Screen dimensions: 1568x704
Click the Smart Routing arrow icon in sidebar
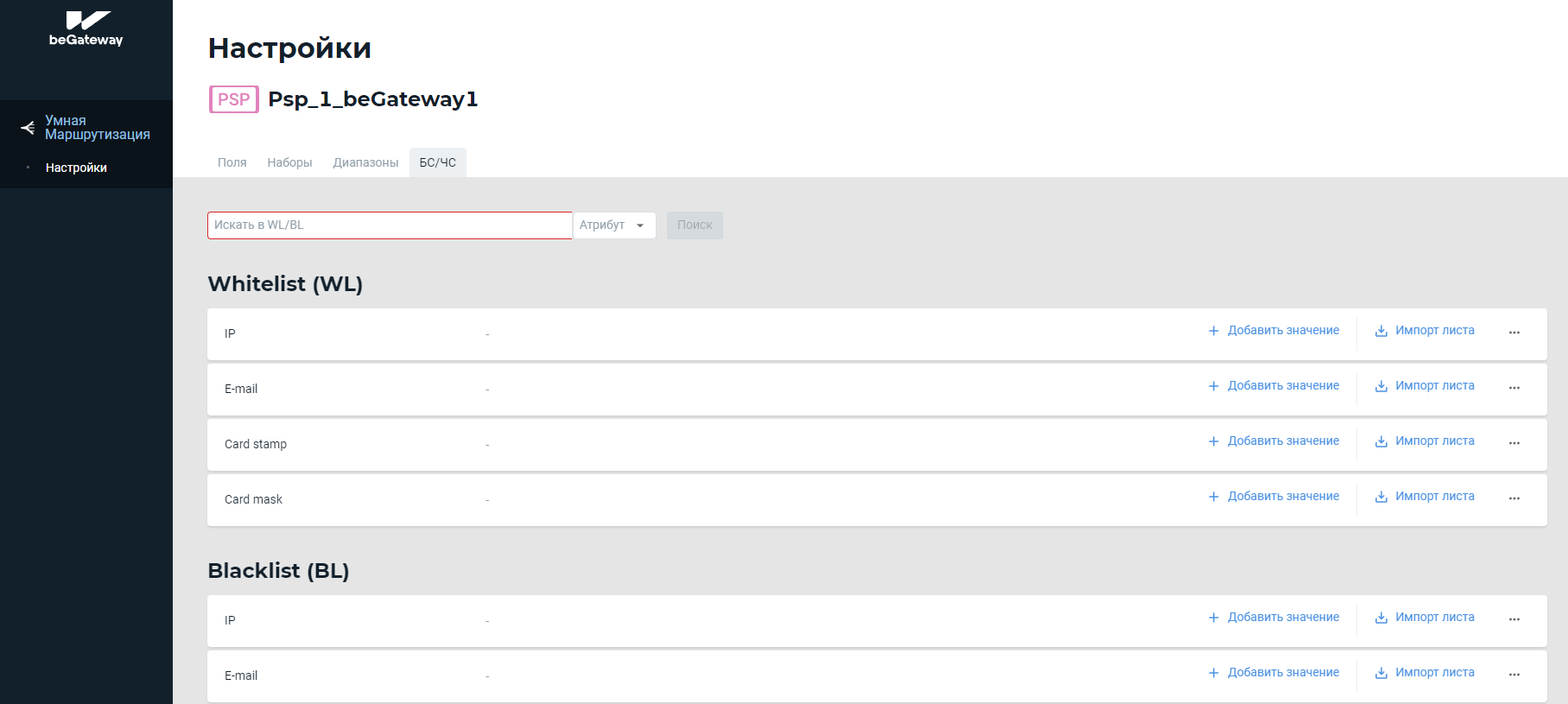coord(28,128)
